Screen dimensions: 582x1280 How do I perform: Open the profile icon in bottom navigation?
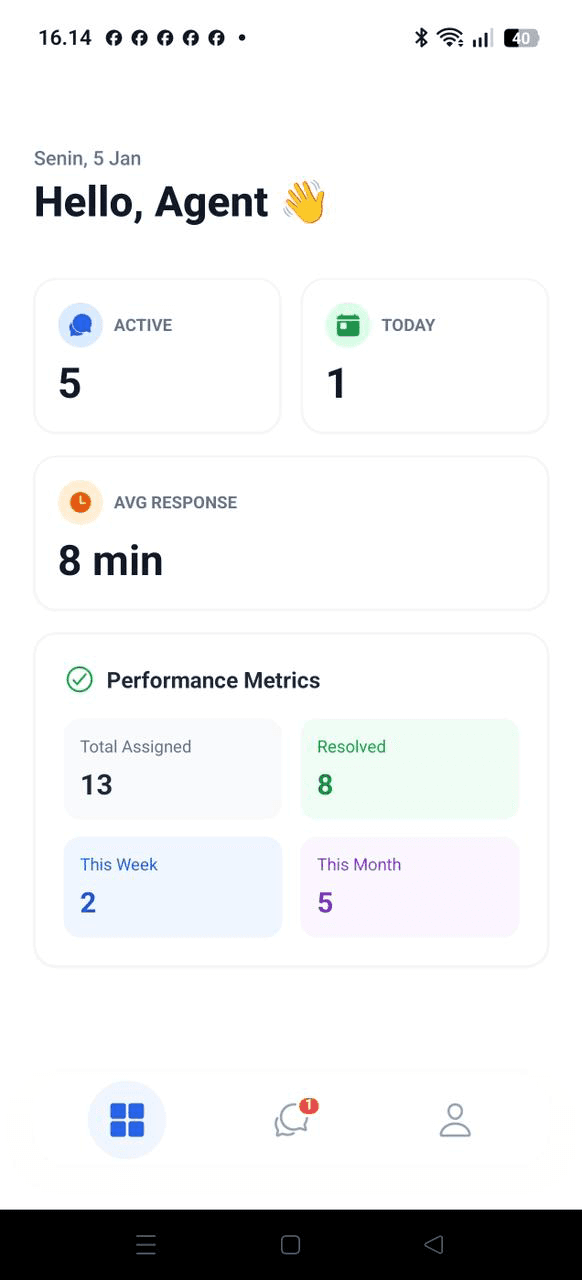click(455, 1119)
